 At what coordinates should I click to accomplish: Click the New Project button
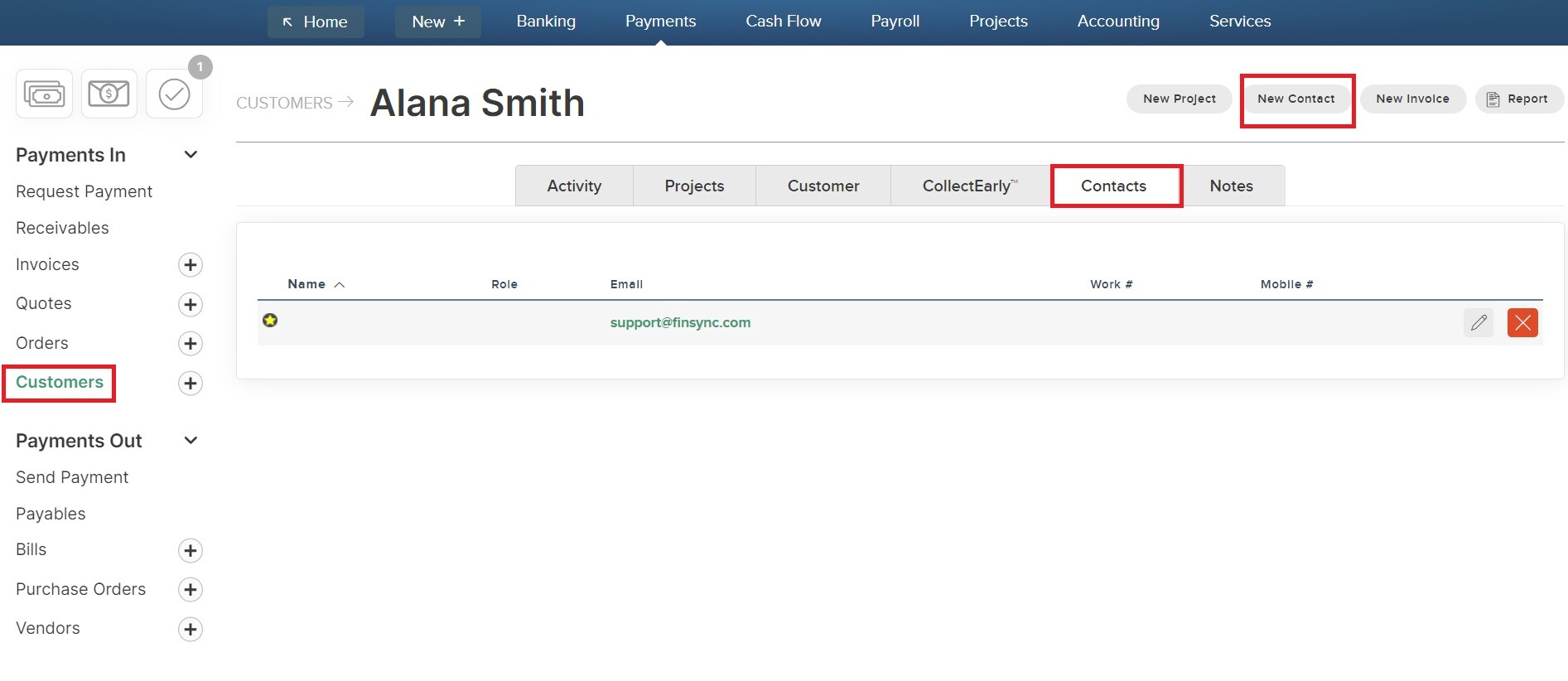tap(1180, 99)
